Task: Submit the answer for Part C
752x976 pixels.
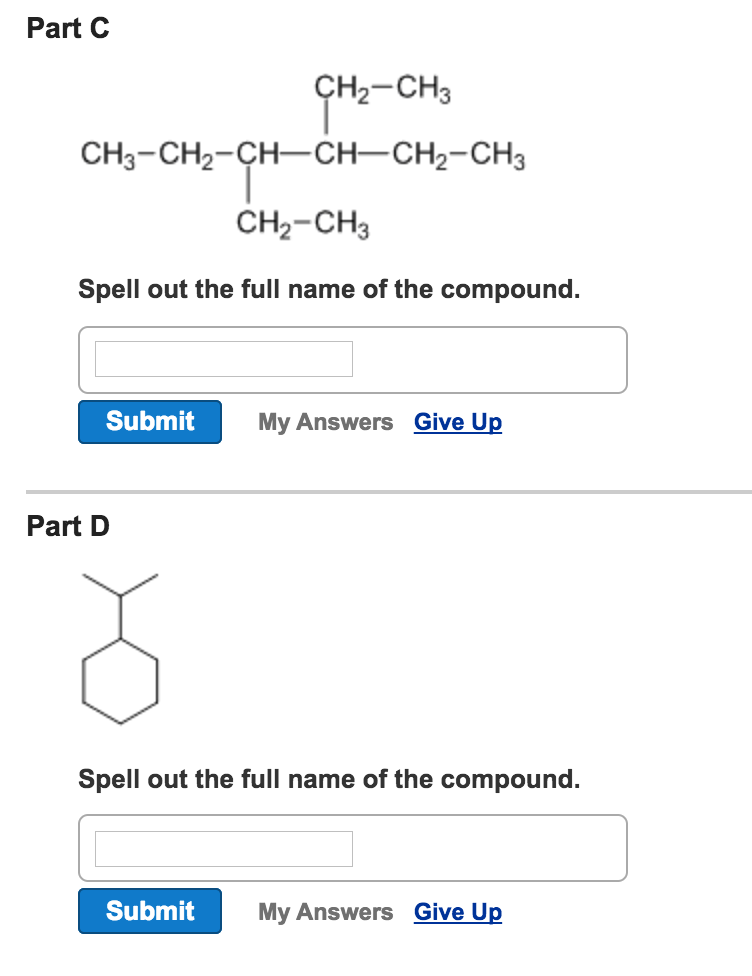Action: 149,421
